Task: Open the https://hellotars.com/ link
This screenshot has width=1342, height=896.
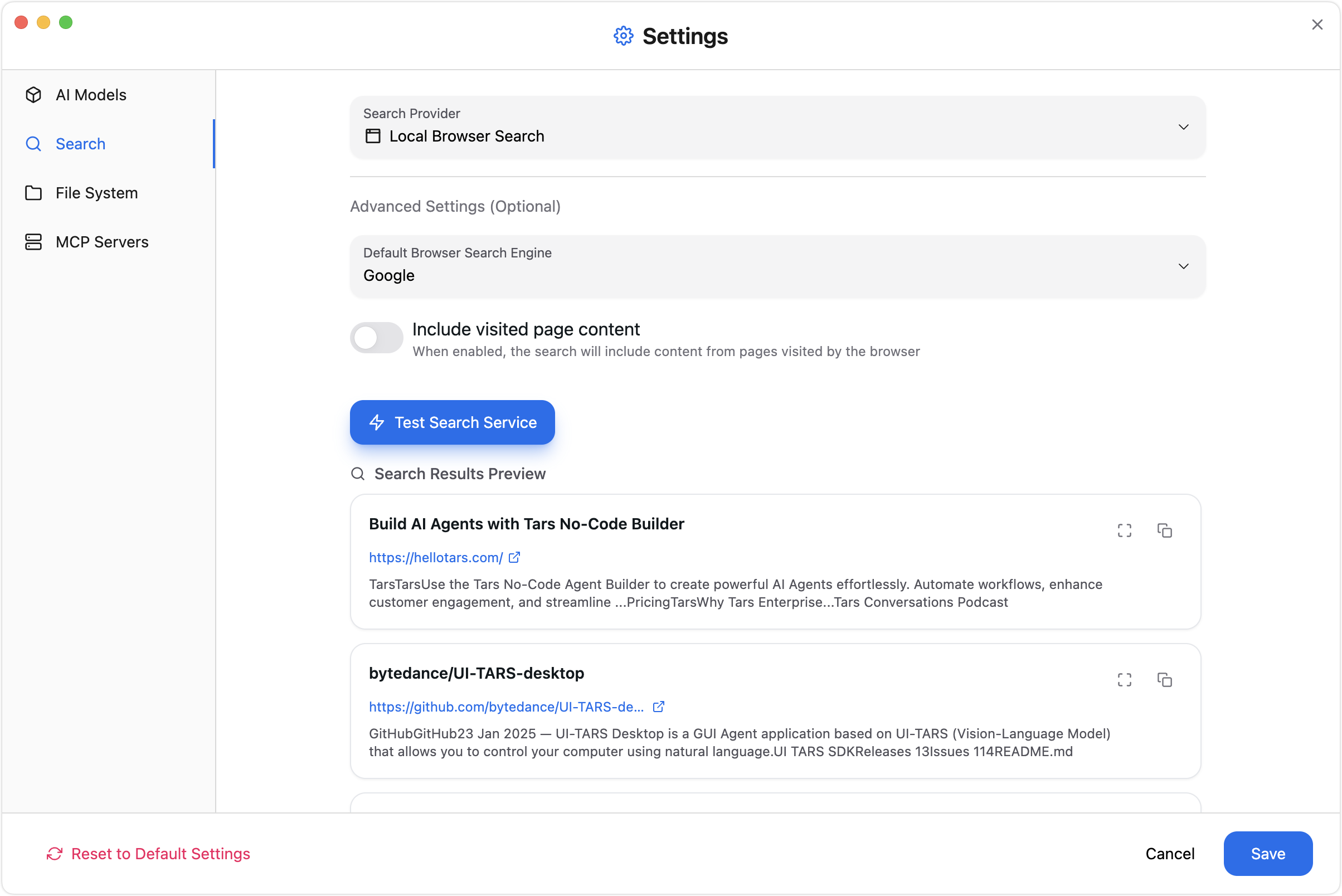Action: click(x=435, y=558)
